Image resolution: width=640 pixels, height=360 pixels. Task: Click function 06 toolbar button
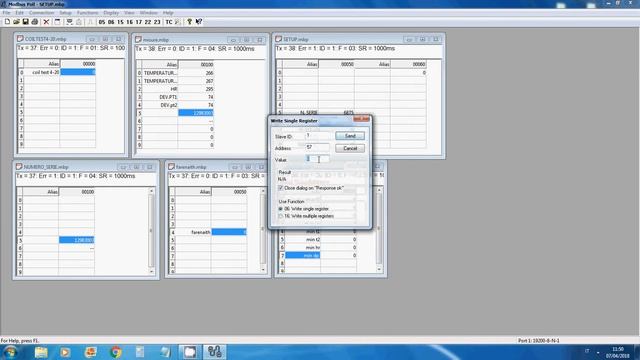click(111, 22)
